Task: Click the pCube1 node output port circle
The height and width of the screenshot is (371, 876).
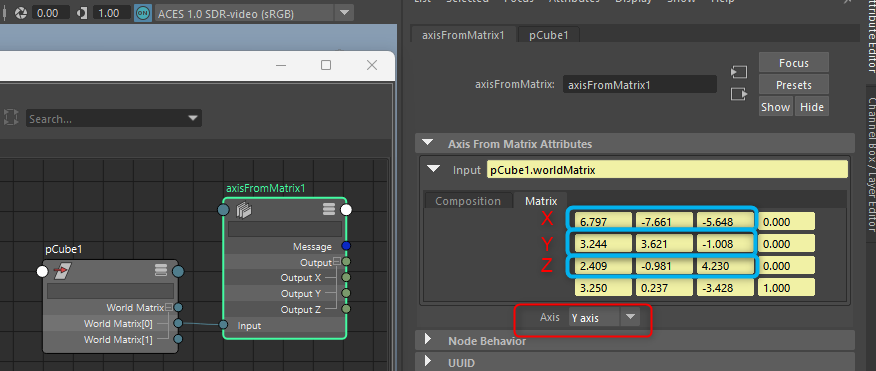Action: click(x=178, y=272)
